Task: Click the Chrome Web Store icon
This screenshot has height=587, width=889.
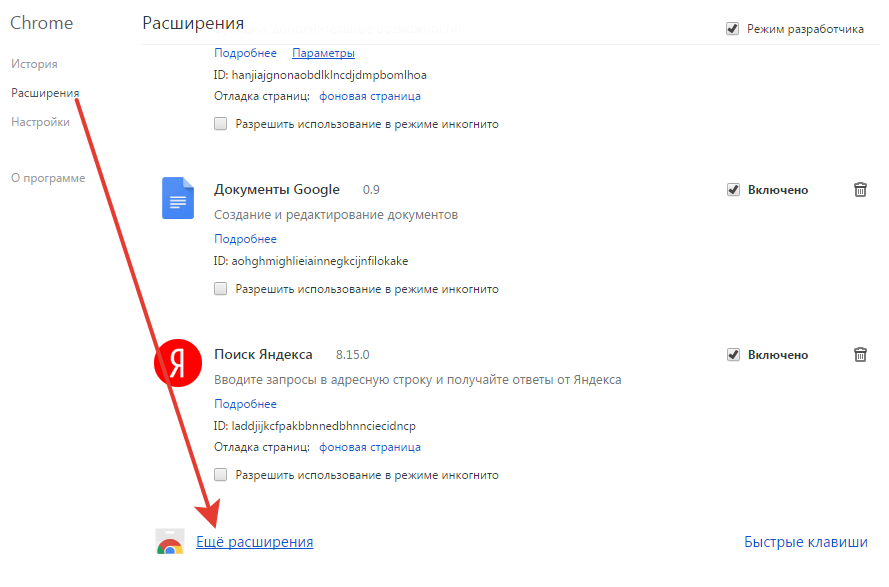Action: point(170,542)
